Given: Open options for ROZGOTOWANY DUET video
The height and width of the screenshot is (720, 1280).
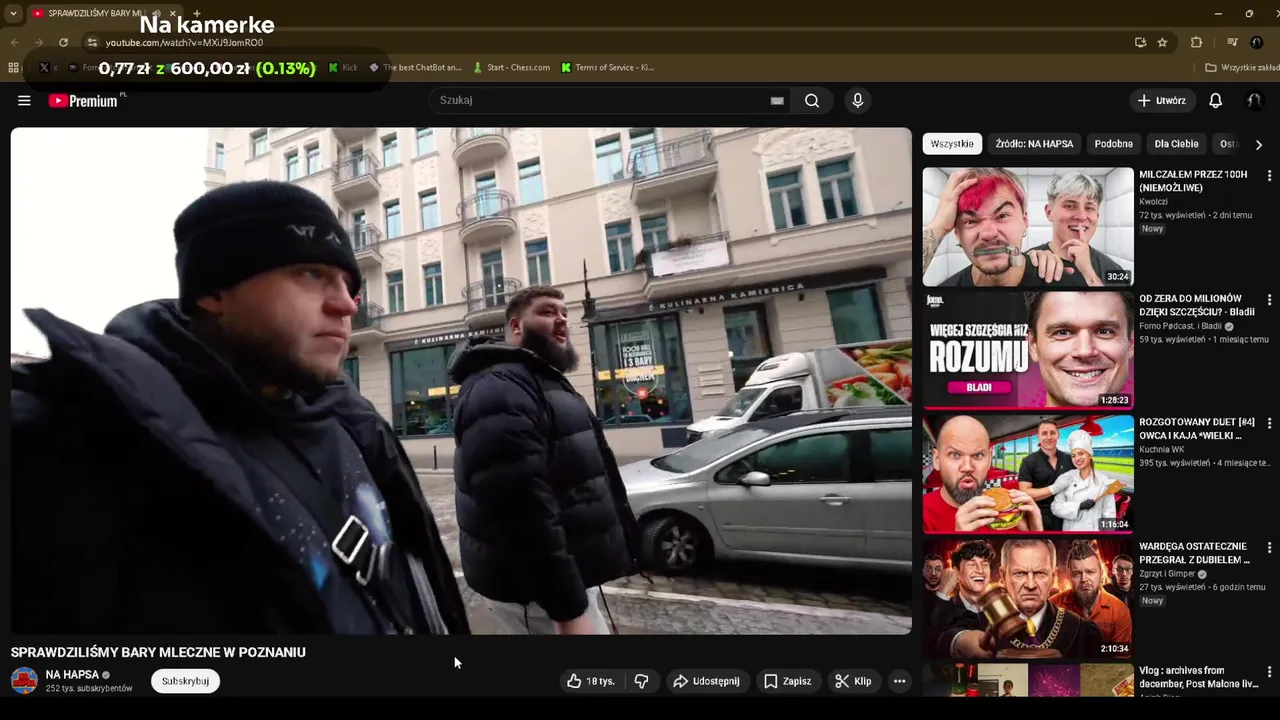Looking at the screenshot, I should pyautogui.click(x=1269, y=423).
